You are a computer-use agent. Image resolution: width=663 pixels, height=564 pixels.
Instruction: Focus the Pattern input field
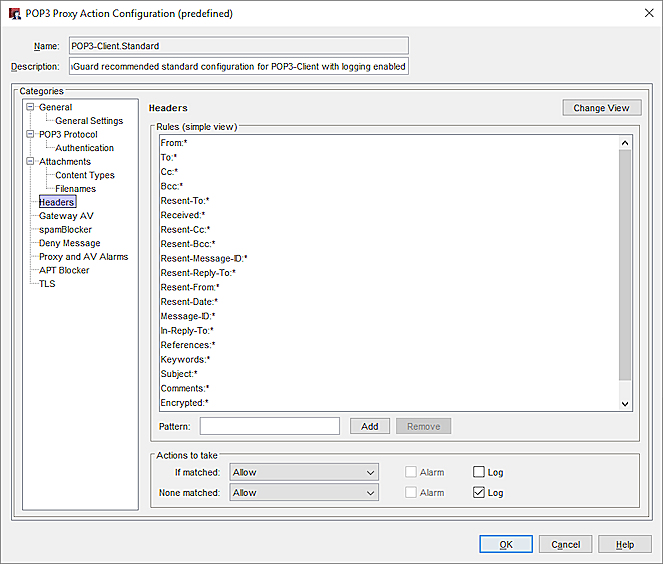point(270,426)
